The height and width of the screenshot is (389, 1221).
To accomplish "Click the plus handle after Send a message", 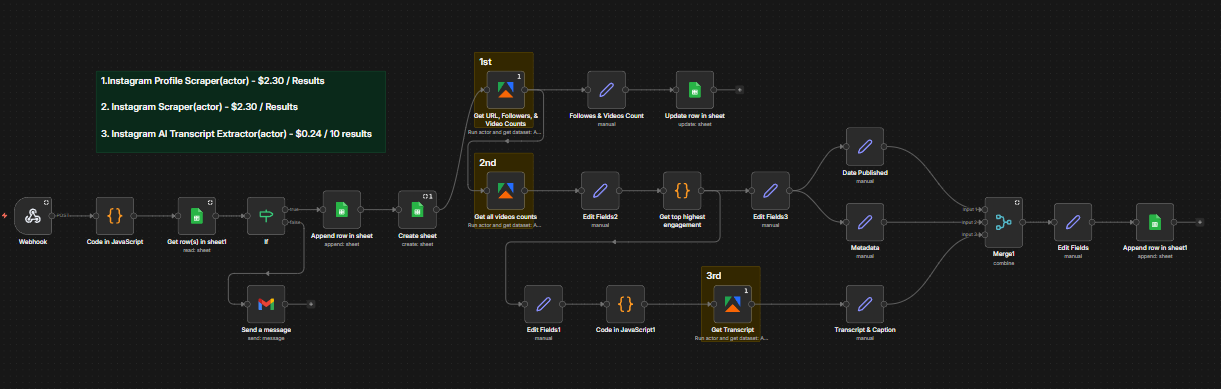I will [311, 303].
